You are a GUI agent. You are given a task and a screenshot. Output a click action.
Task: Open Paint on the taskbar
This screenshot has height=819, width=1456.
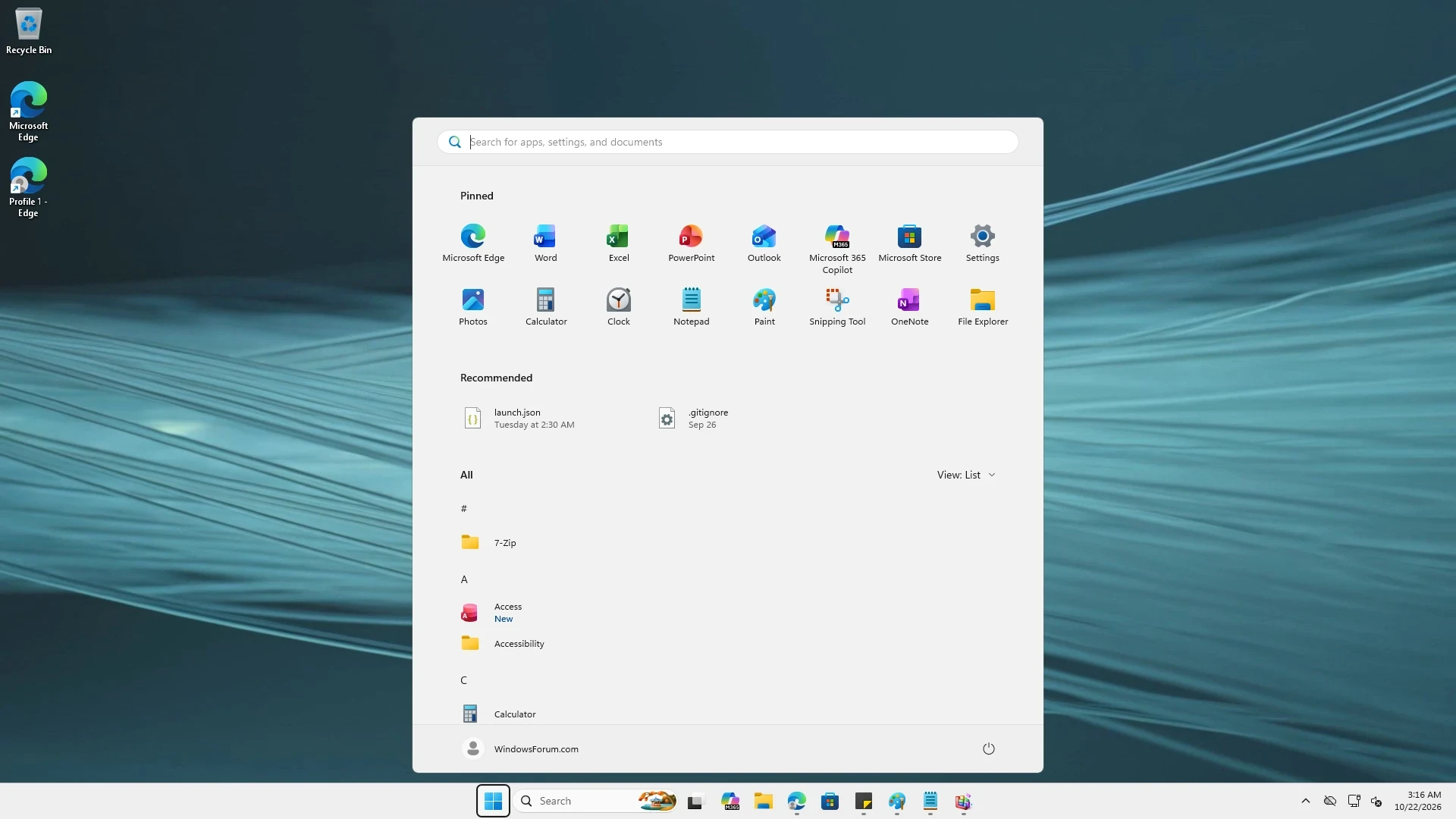click(896, 801)
